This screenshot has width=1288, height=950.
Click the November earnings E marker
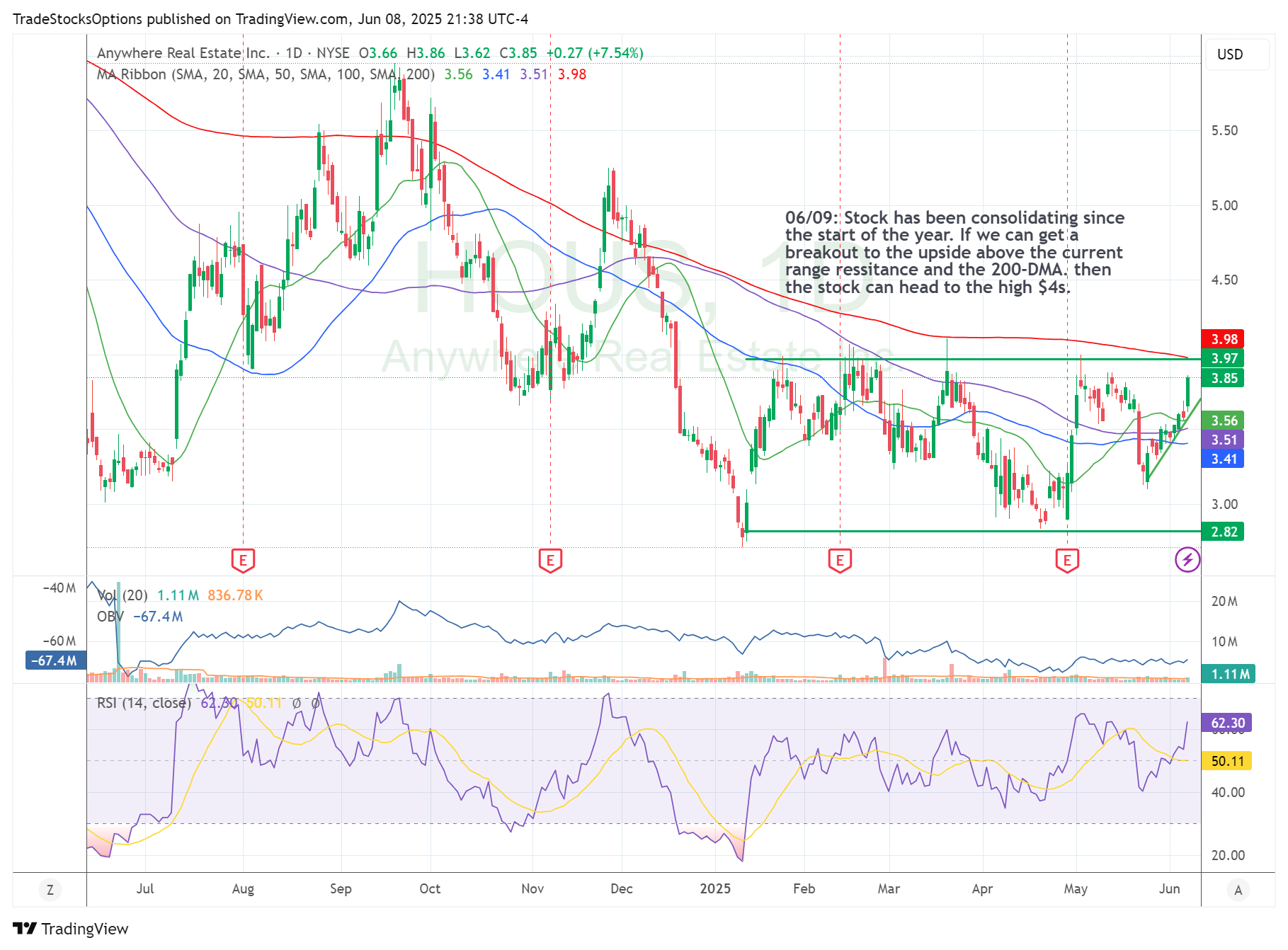pos(550,560)
